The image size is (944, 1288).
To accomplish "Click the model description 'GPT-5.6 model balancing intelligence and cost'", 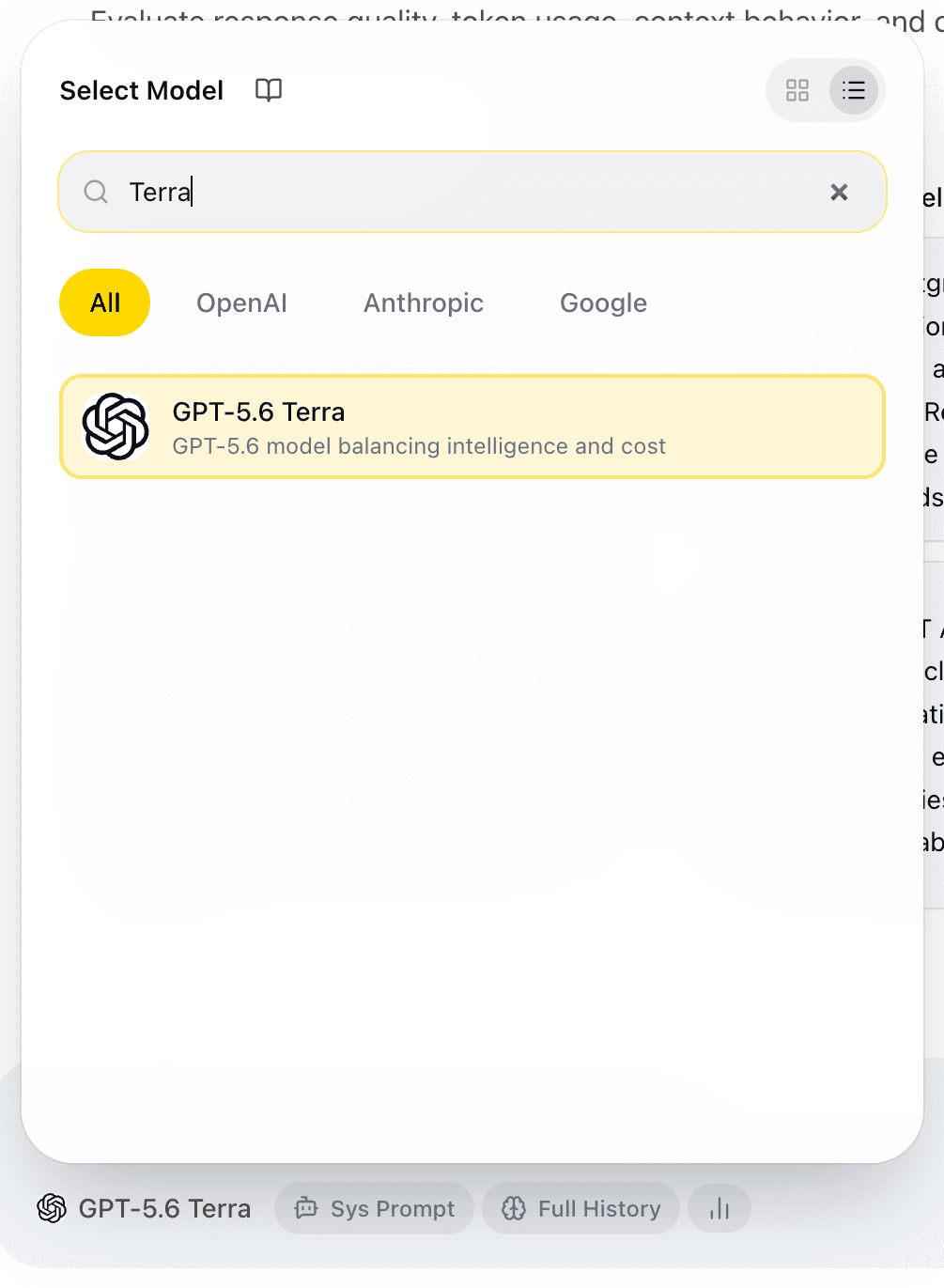I will point(419,446).
